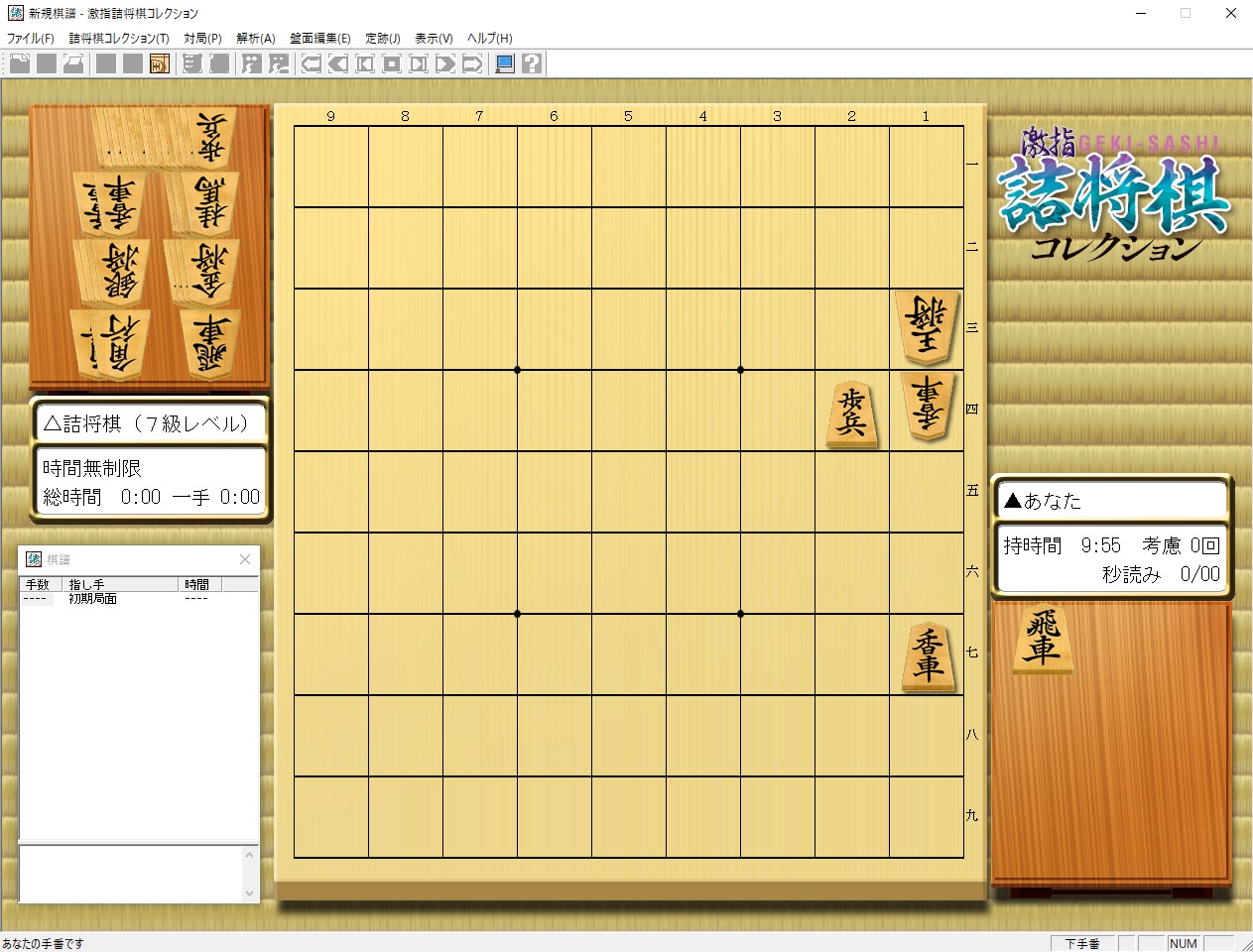1253x952 pixels.
Task: Select the 初期局面 row in move list
Action: coord(93,599)
